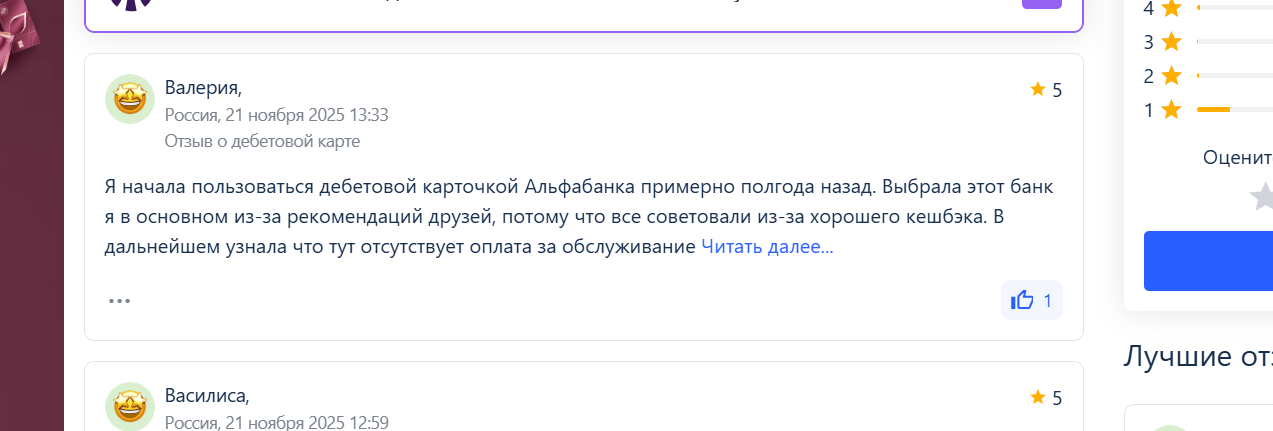Click the star next to Валерия's rating 5
This screenshot has width=1273, height=431.
1037,90
